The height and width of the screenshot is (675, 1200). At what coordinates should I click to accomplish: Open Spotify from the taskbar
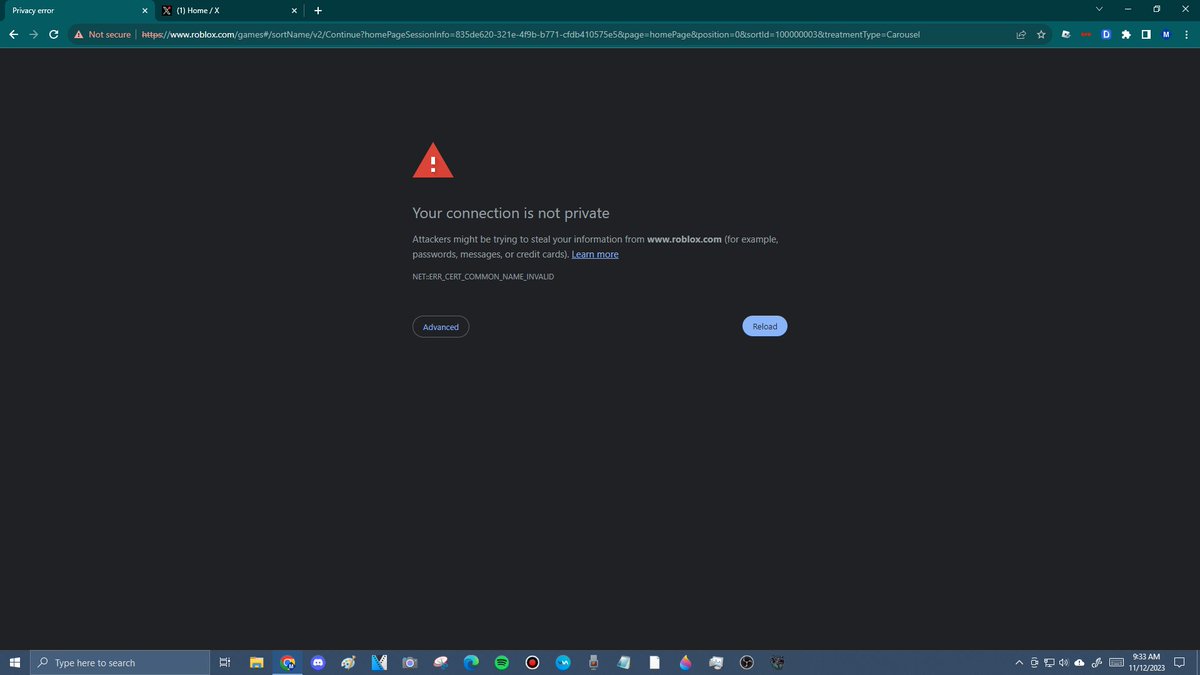(x=502, y=662)
